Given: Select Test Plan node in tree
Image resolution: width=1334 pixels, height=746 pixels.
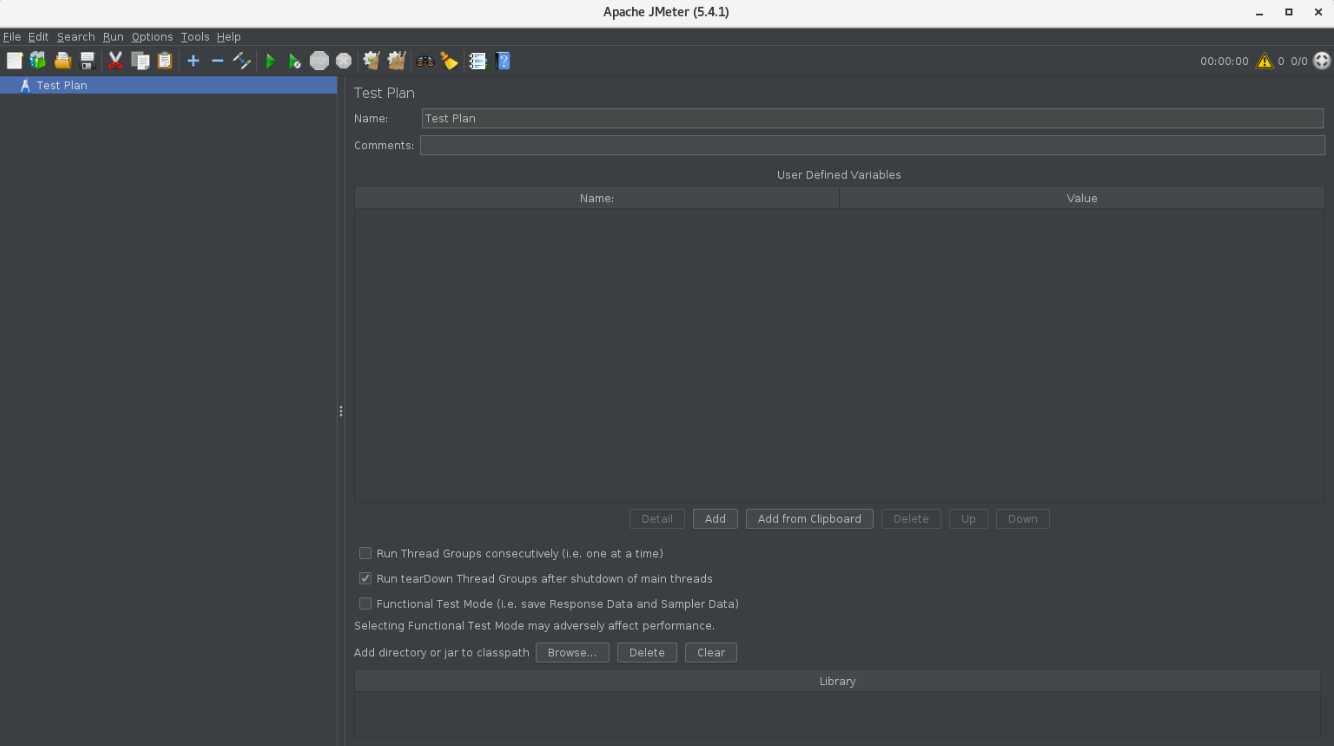Looking at the screenshot, I should tap(168, 85).
